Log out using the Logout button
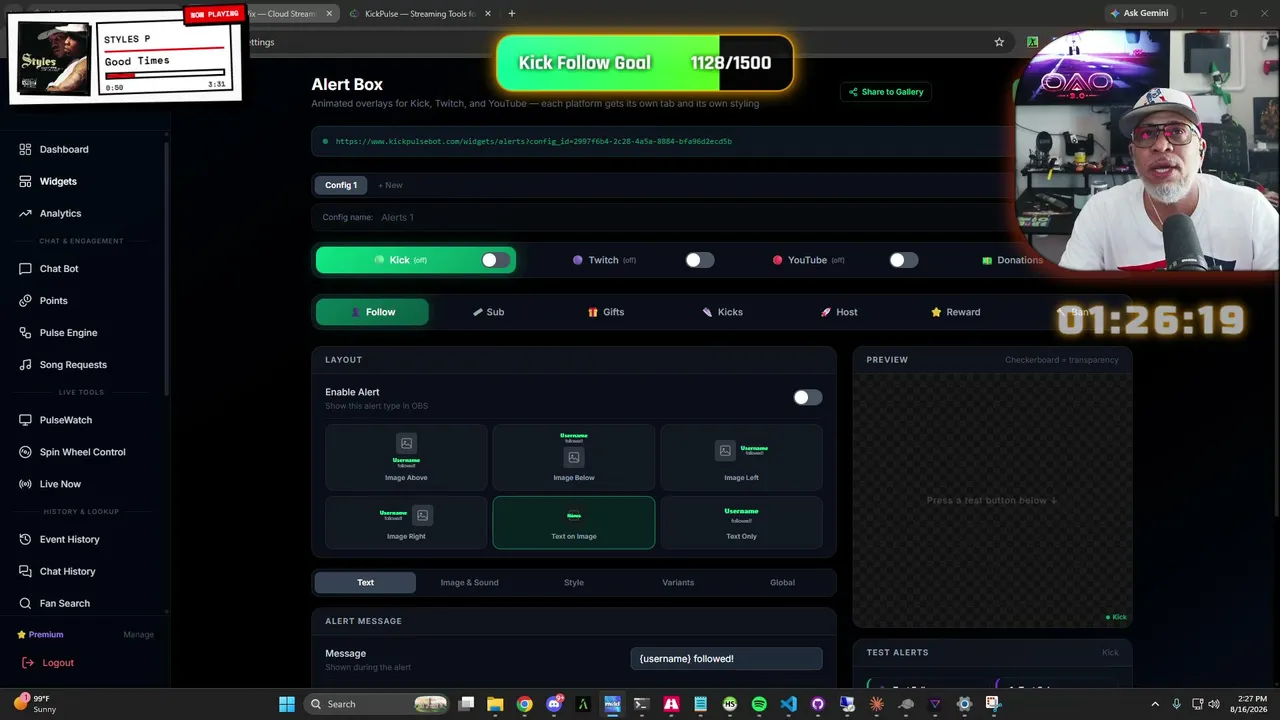This screenshot has width=1280, height=720. 49,663
